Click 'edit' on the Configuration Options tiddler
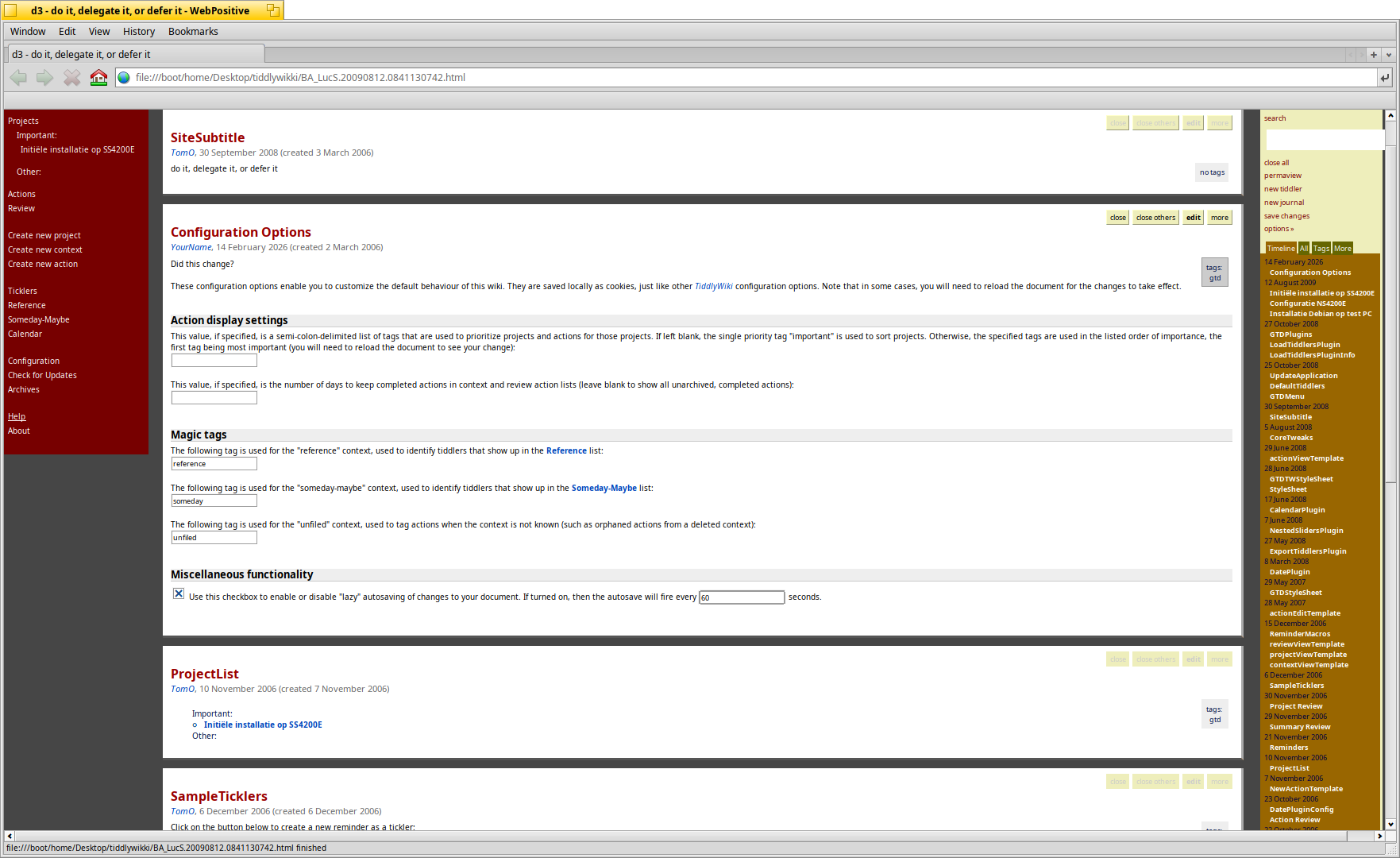This screenshot has width=1400, height=858. click(x=1193, y=218)
